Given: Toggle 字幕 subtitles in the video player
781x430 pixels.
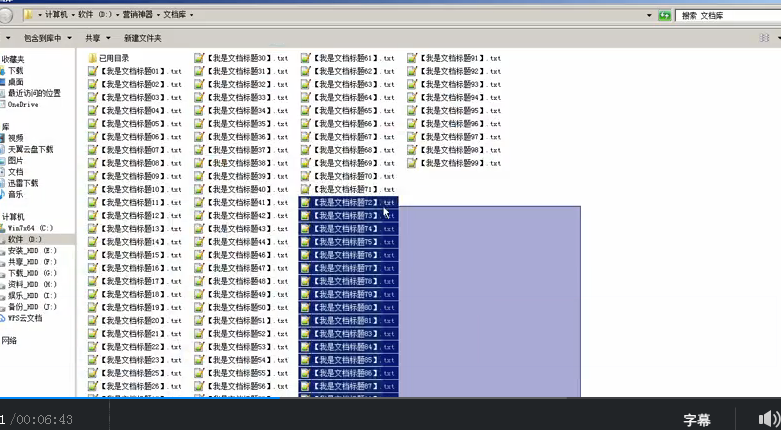Looking at the screenshot, I should [697, 420].
